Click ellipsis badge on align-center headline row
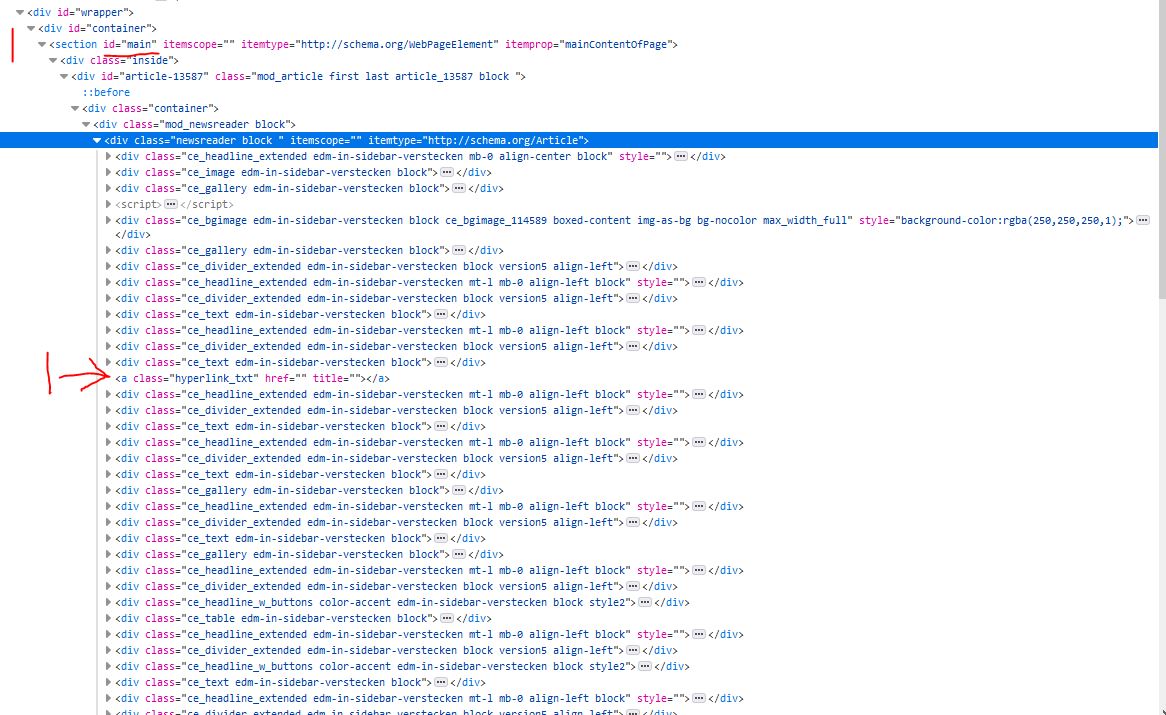The height and width of the screenshot is (715, 1166). tap(680, 156)
